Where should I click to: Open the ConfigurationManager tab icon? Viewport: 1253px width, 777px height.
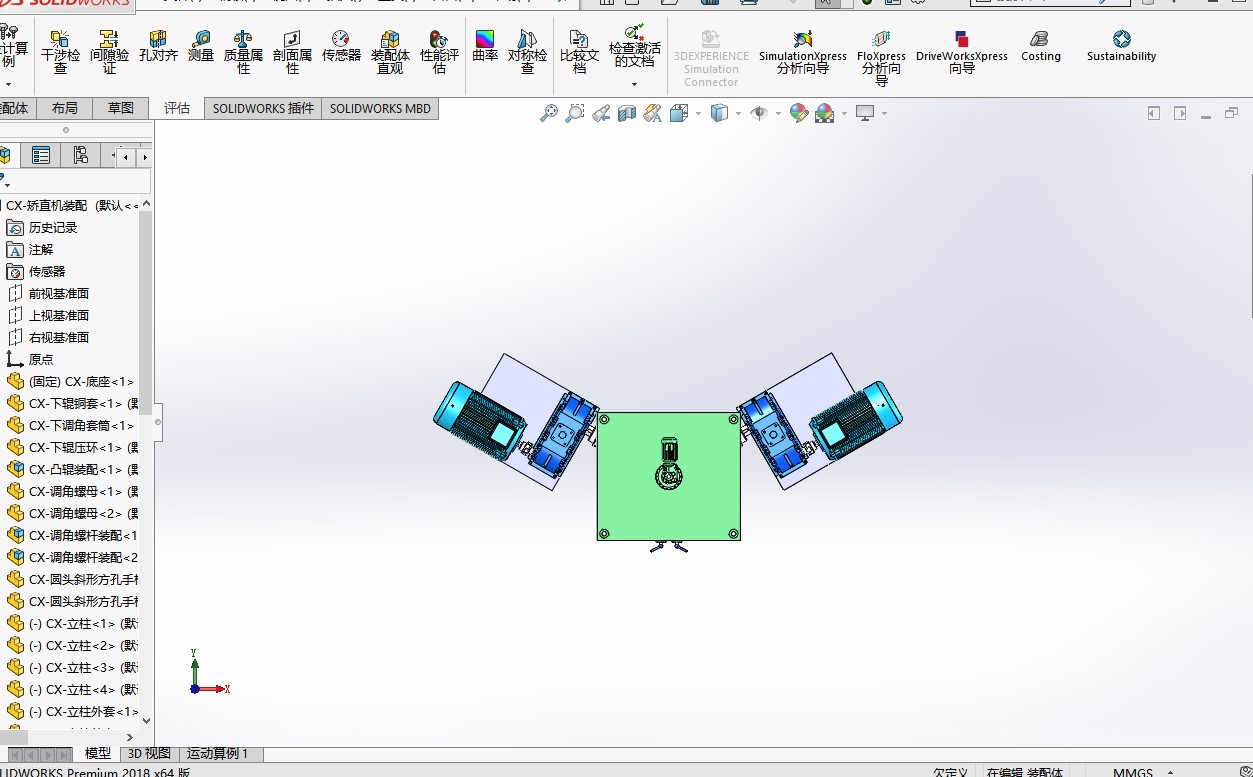(x=81, y=155)
